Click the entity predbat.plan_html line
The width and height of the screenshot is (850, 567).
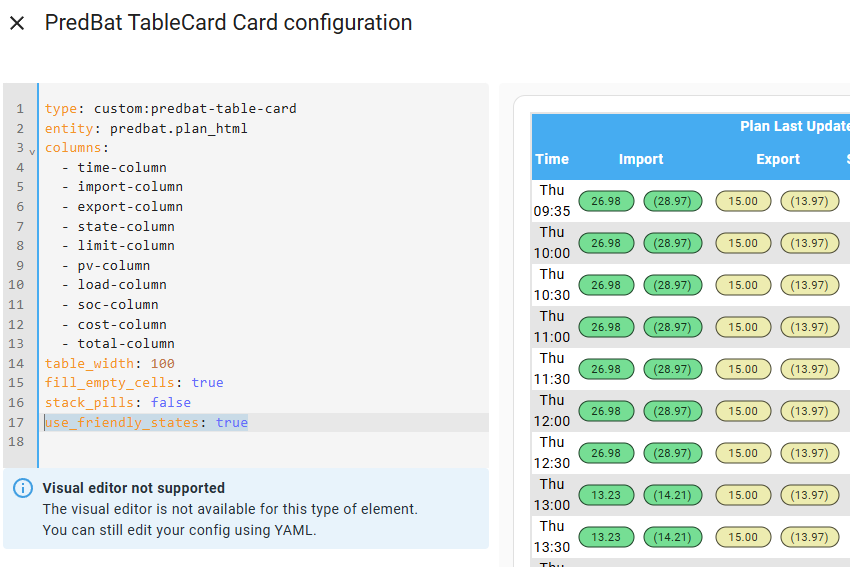(146, 128)
